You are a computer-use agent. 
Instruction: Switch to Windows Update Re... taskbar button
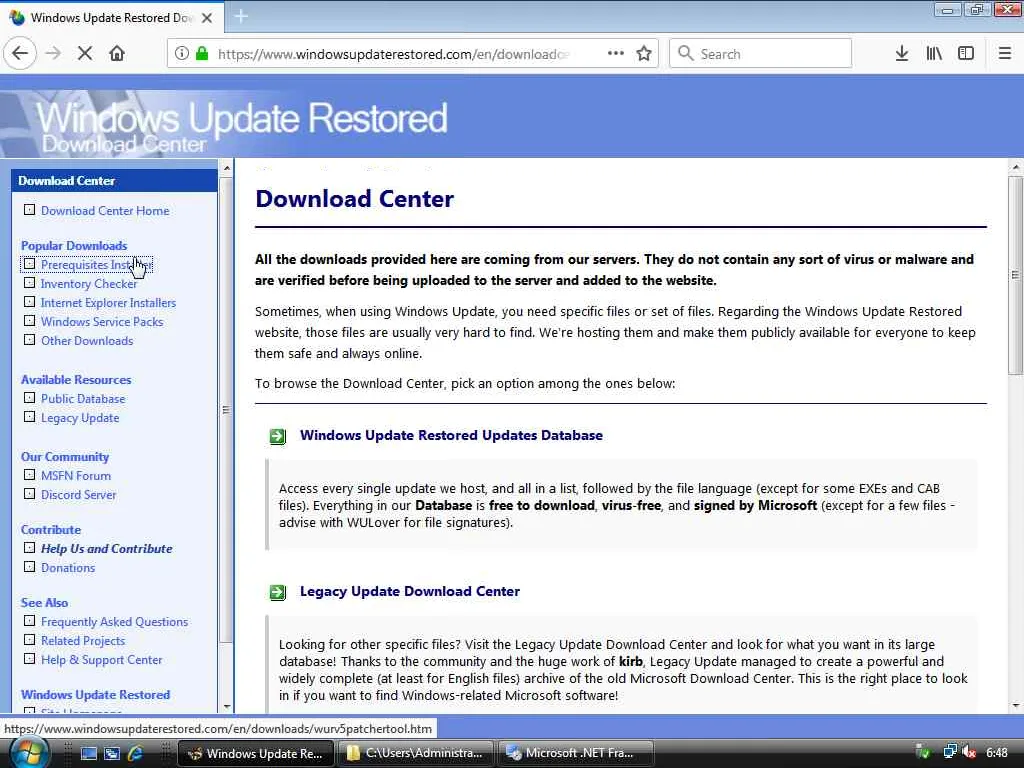(256, 754)
